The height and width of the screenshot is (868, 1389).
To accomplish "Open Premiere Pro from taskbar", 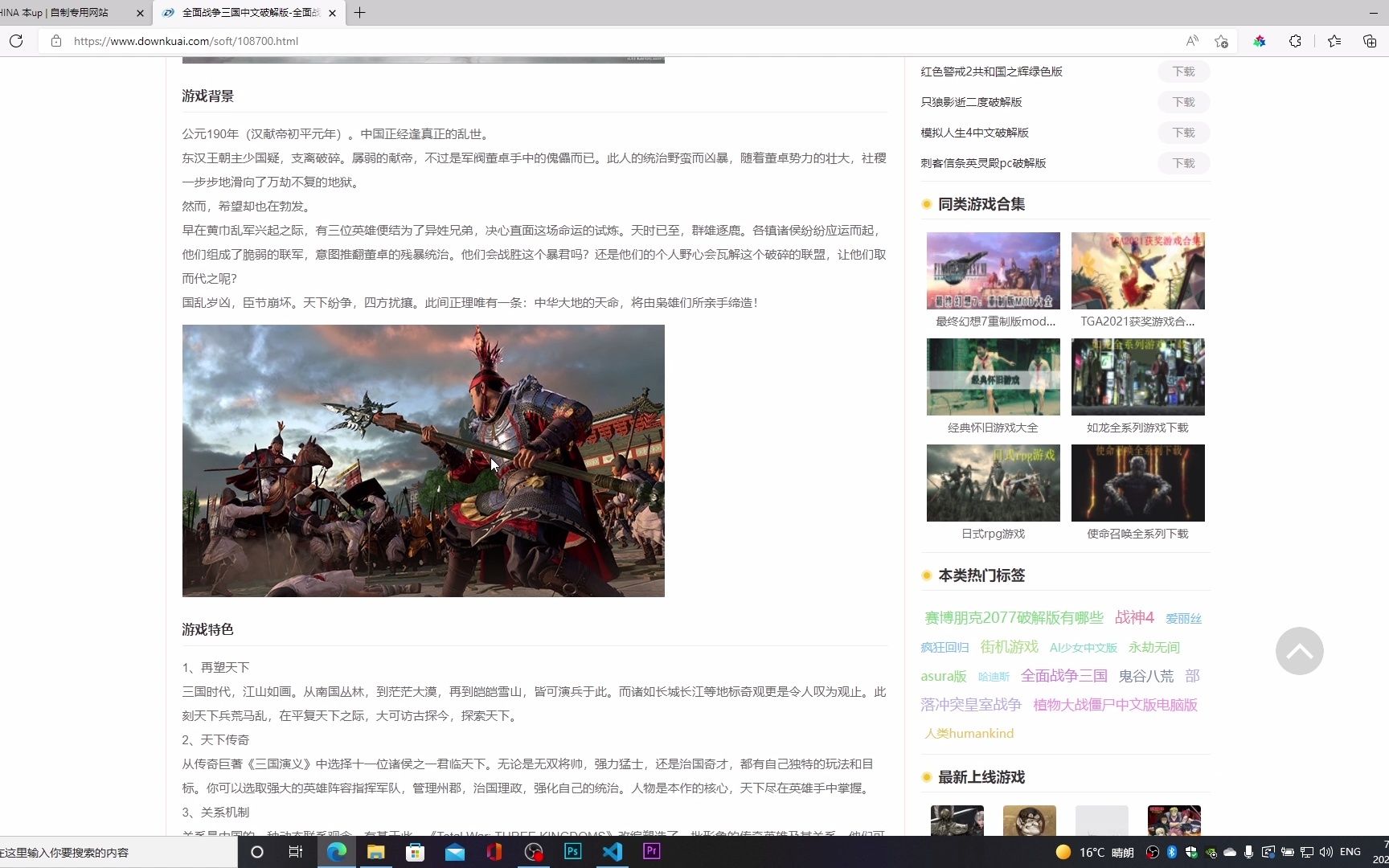I will pyautogui.click(x=652, y=851).
